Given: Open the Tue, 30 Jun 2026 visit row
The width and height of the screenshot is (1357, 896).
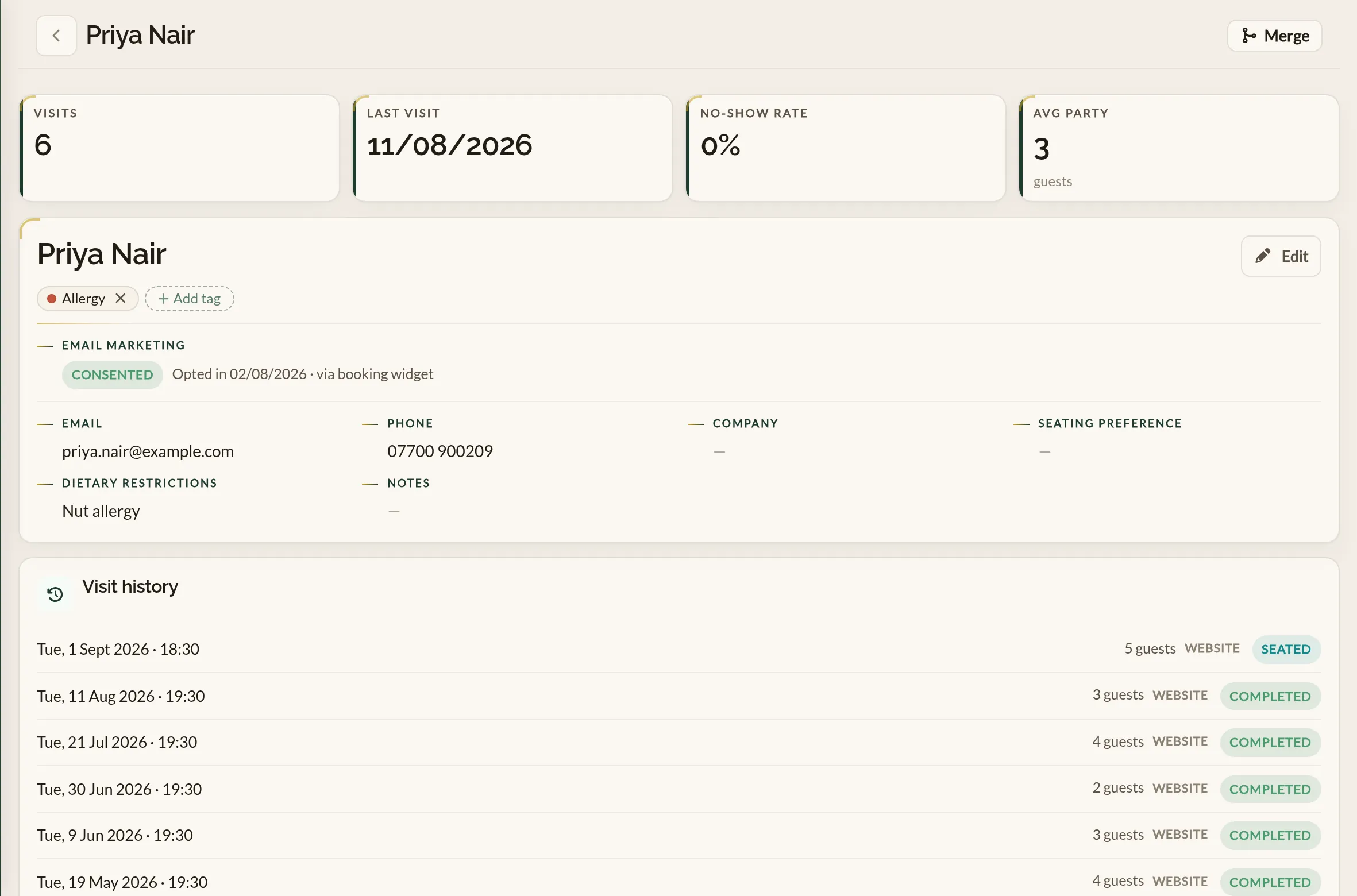Looking at the screenshot, I should click(x=678, y=789).
